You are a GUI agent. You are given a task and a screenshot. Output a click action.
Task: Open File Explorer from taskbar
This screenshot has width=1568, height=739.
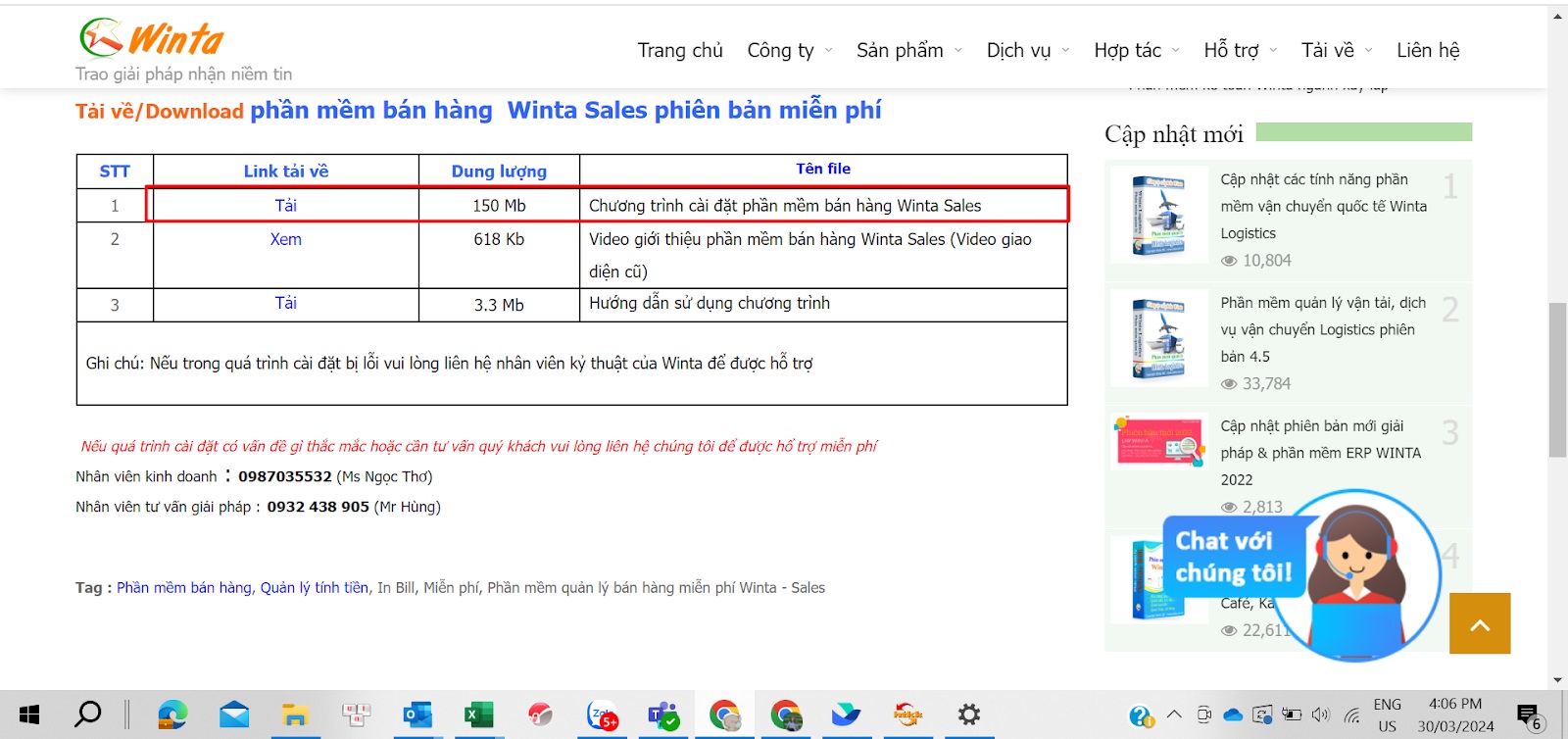[295, 714]
